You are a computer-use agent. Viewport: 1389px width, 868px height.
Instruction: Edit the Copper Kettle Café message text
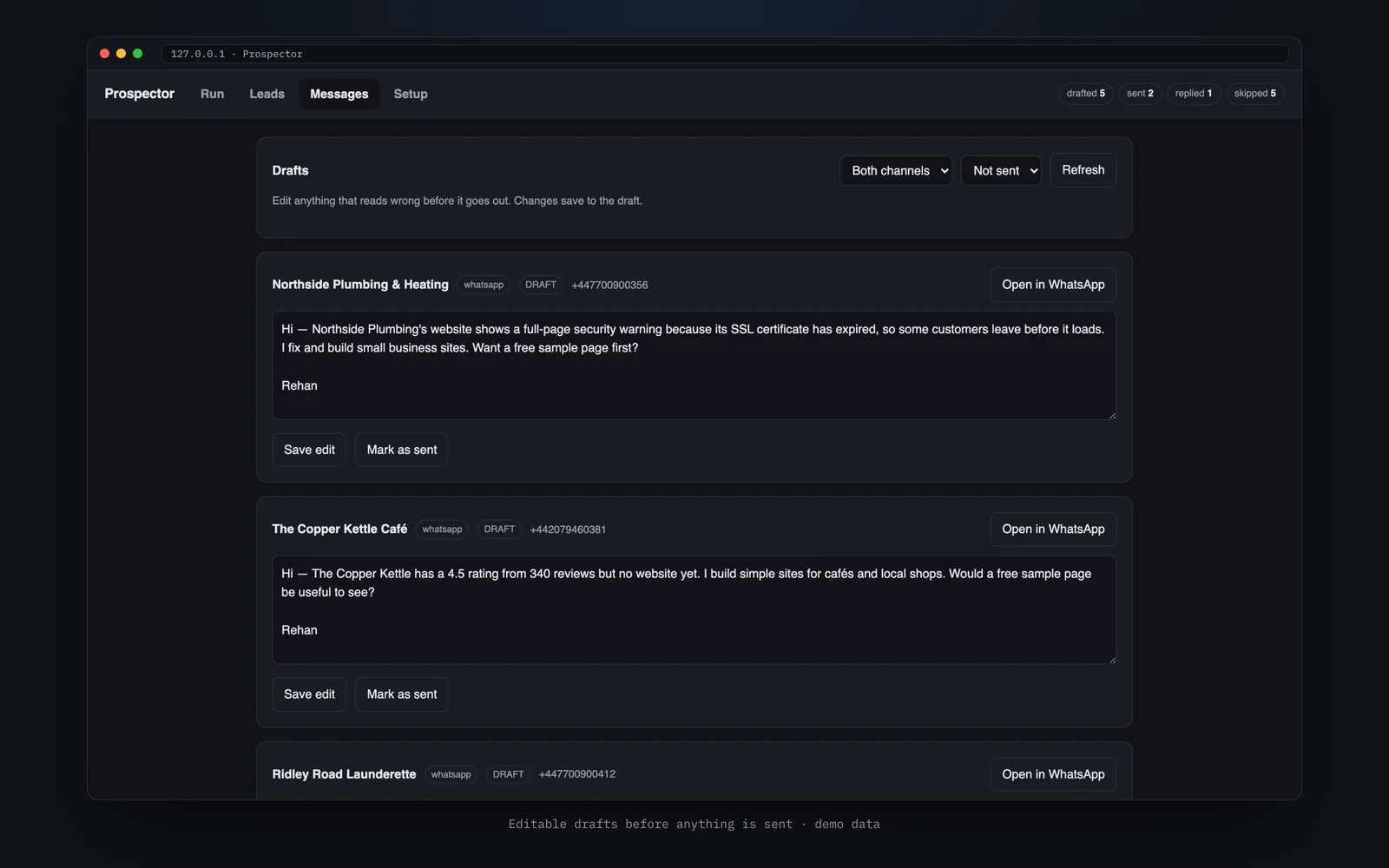[x=694, y=610]
